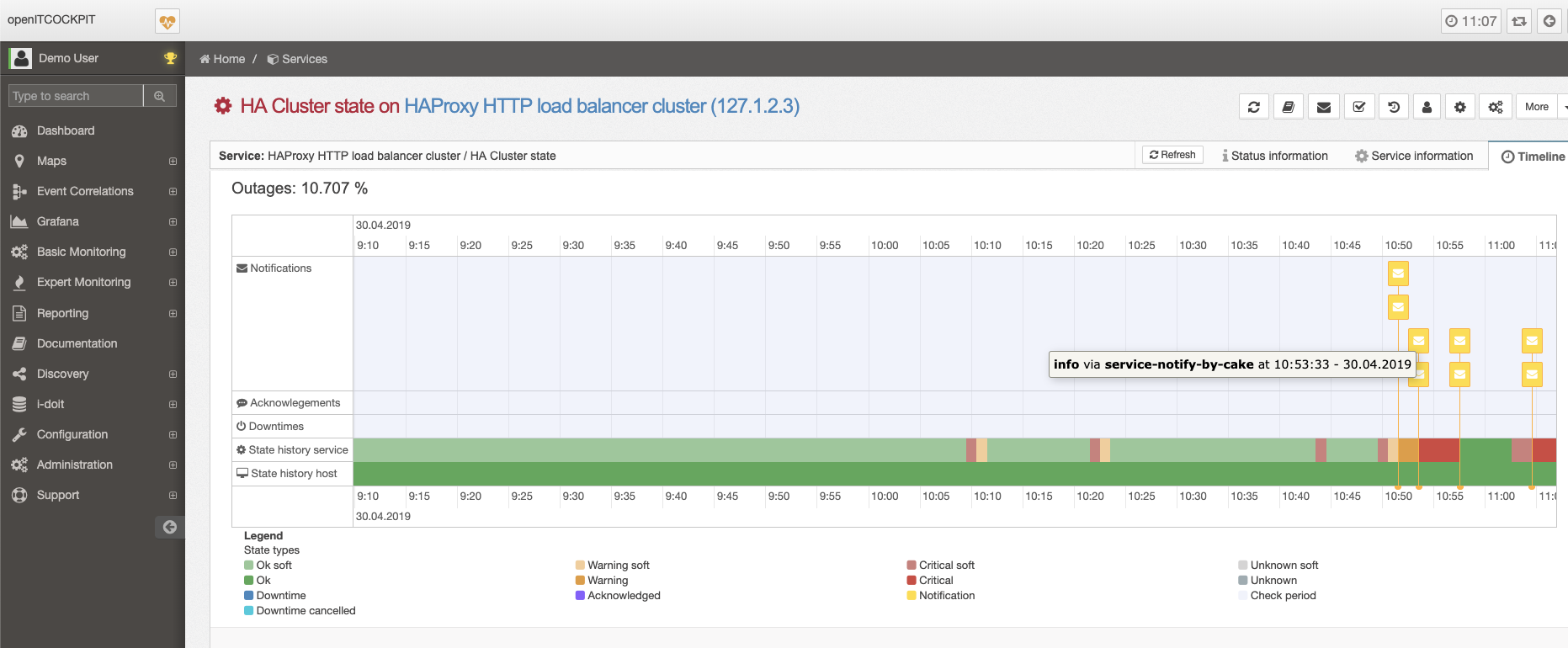Click the Reporting sidebar icon
Screen dimensions: 1568x648
(x=19, y=313)
